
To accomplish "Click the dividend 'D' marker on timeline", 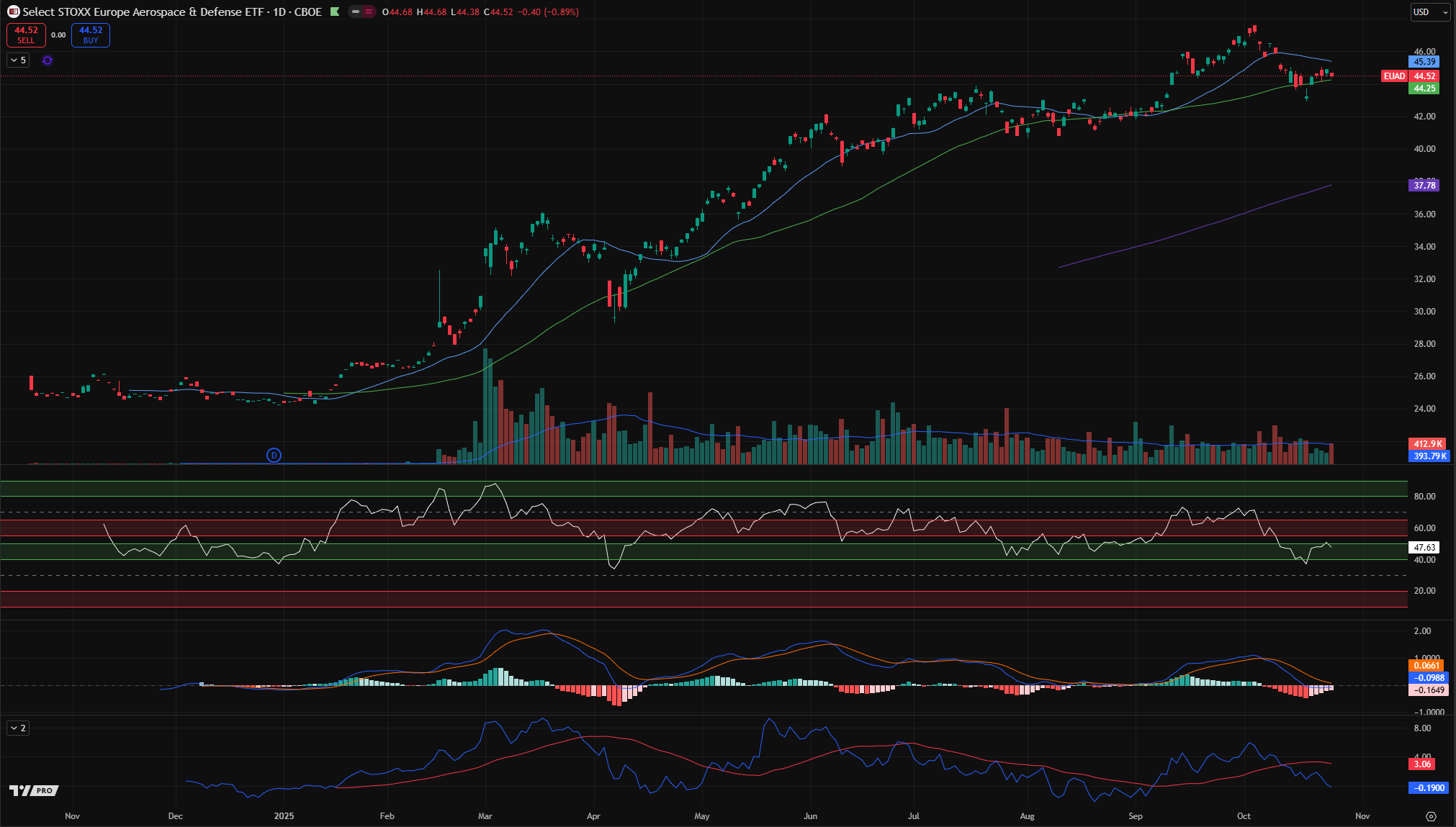I will 274,455.
